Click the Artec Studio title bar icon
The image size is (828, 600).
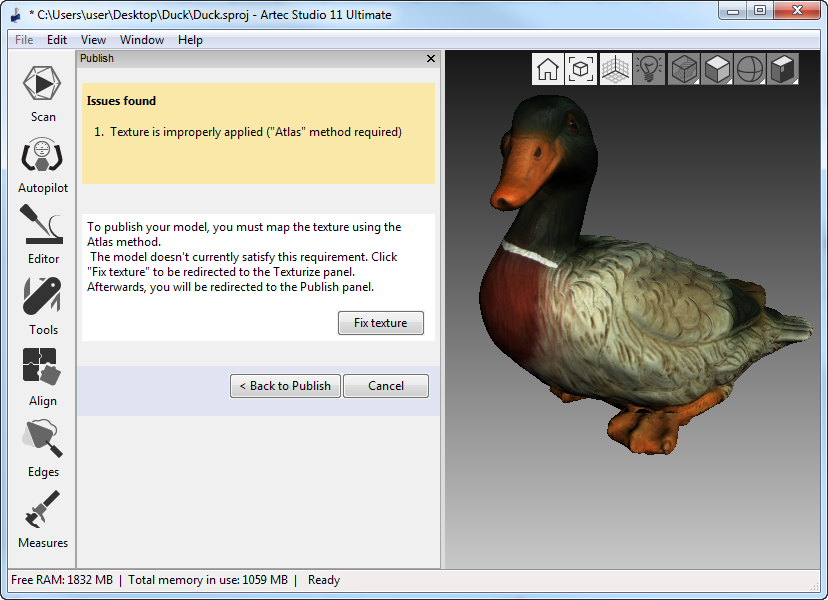point(16,15)
